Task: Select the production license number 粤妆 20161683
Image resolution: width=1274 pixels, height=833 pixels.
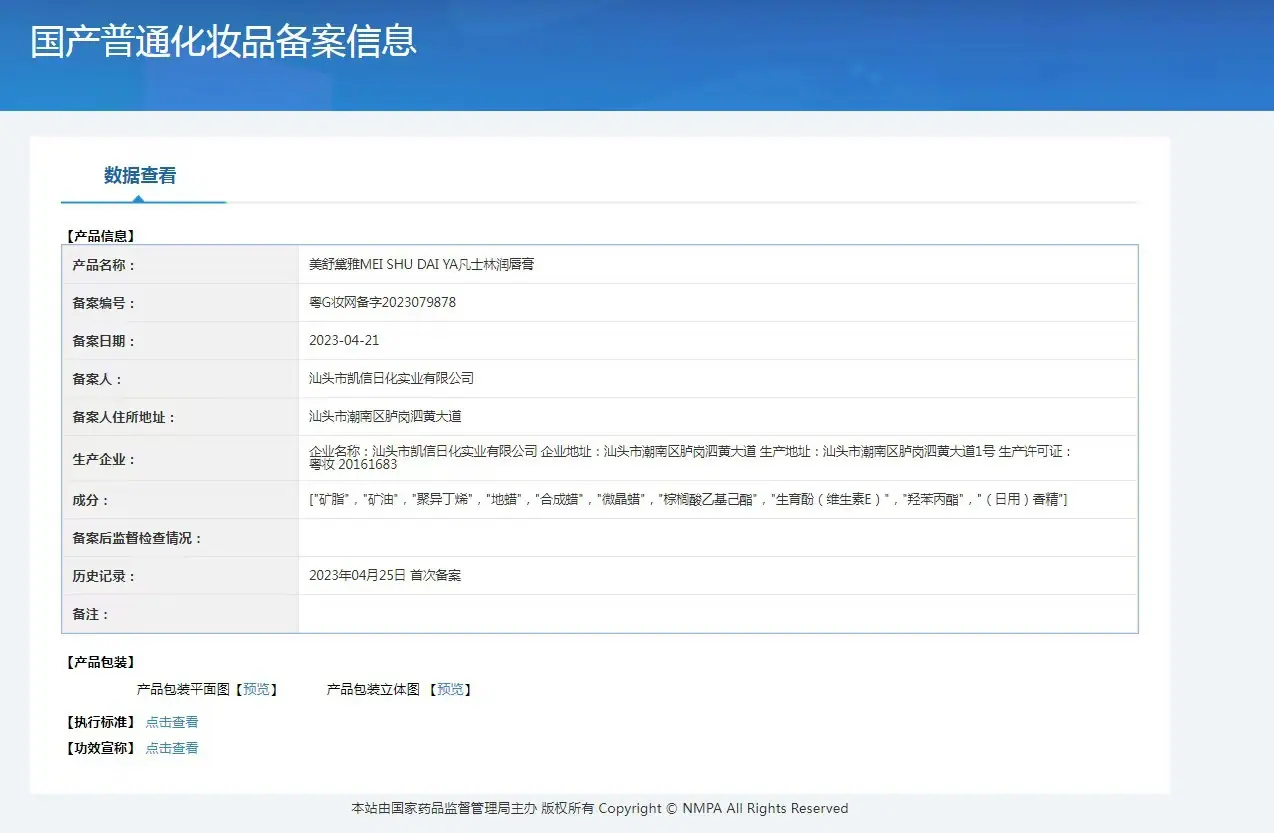Action: (353, 464)
